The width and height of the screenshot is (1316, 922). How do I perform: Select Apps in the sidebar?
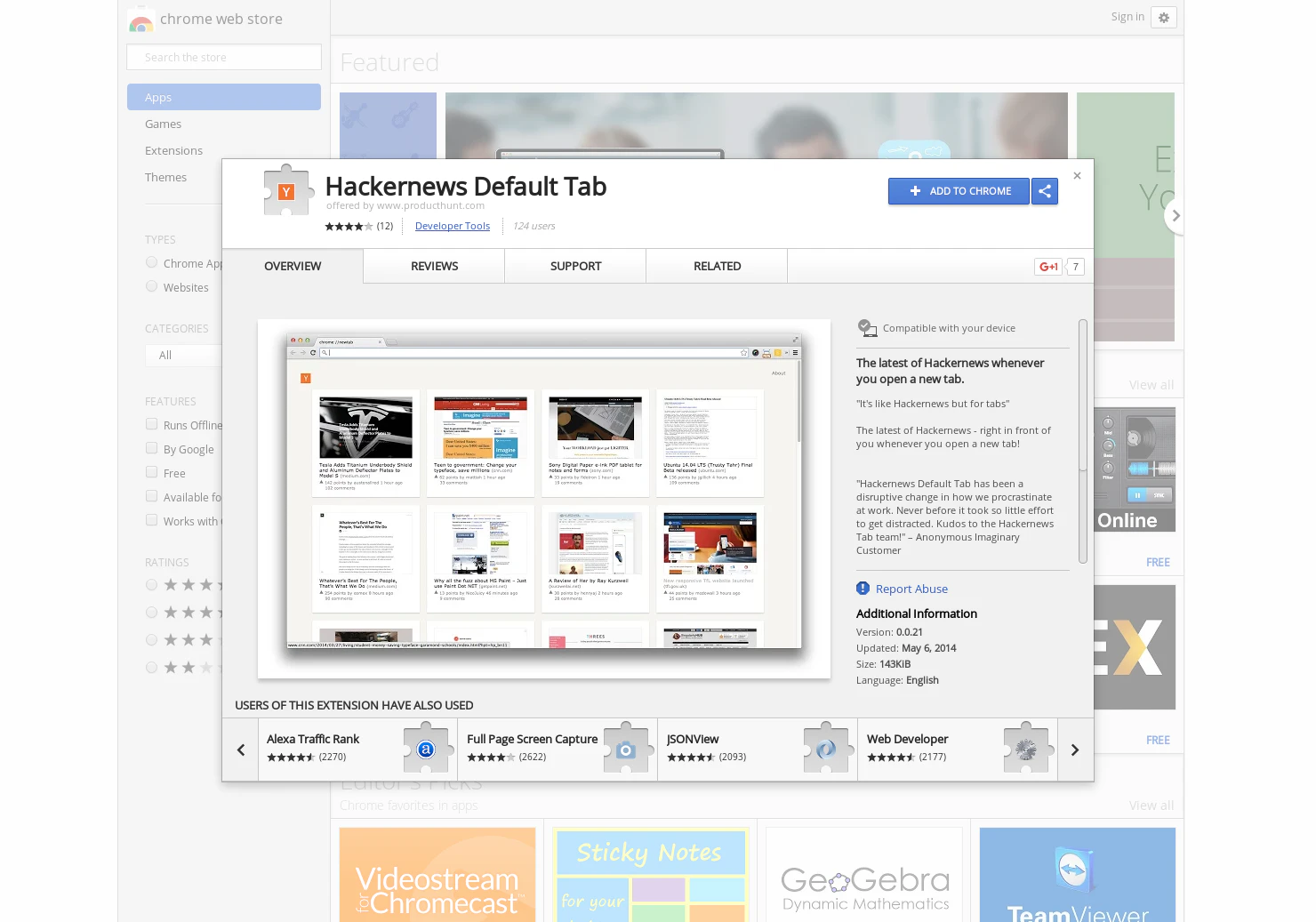(x=224, y=97)
